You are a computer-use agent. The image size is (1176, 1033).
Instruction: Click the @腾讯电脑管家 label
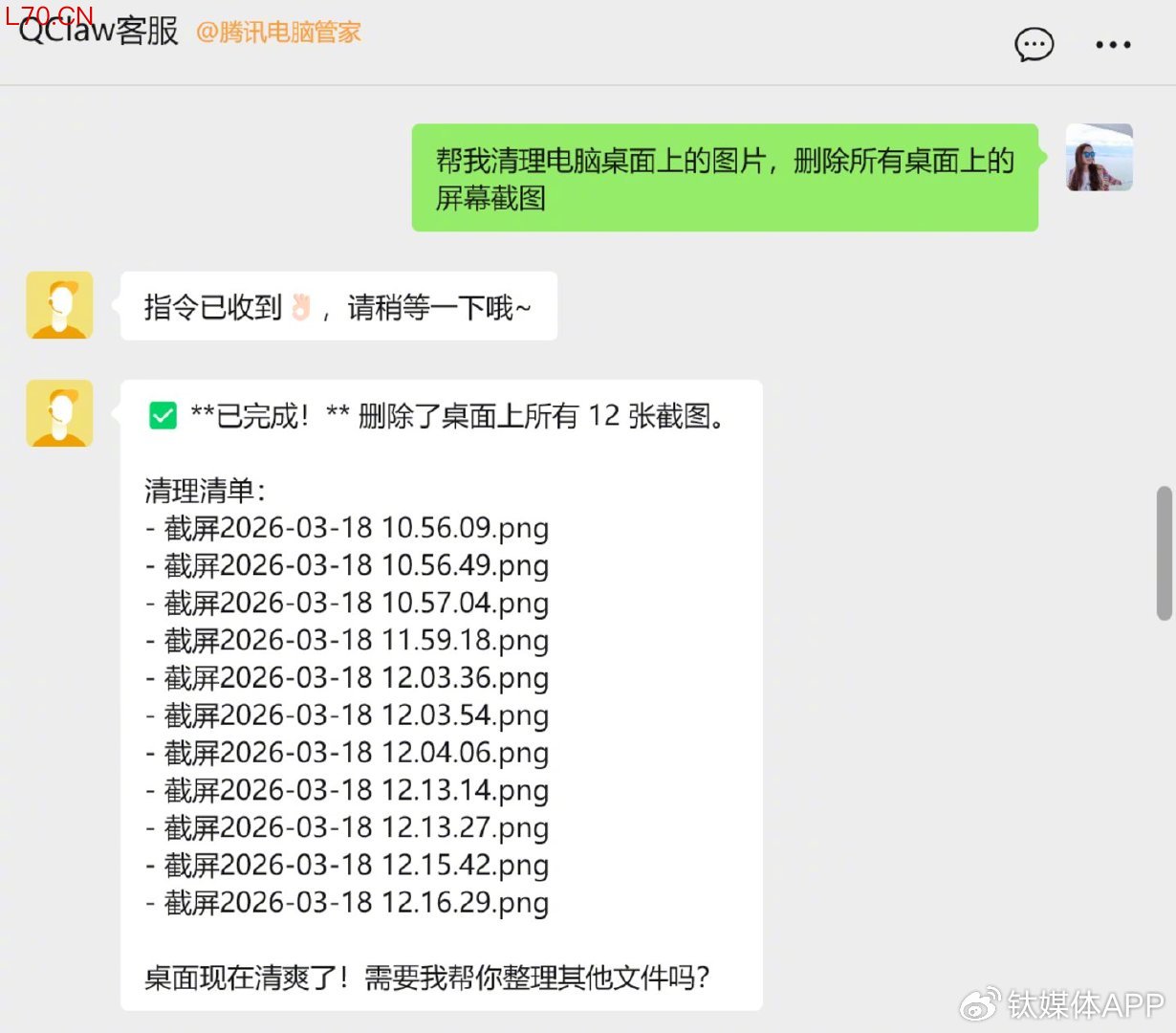coord(278,33)
